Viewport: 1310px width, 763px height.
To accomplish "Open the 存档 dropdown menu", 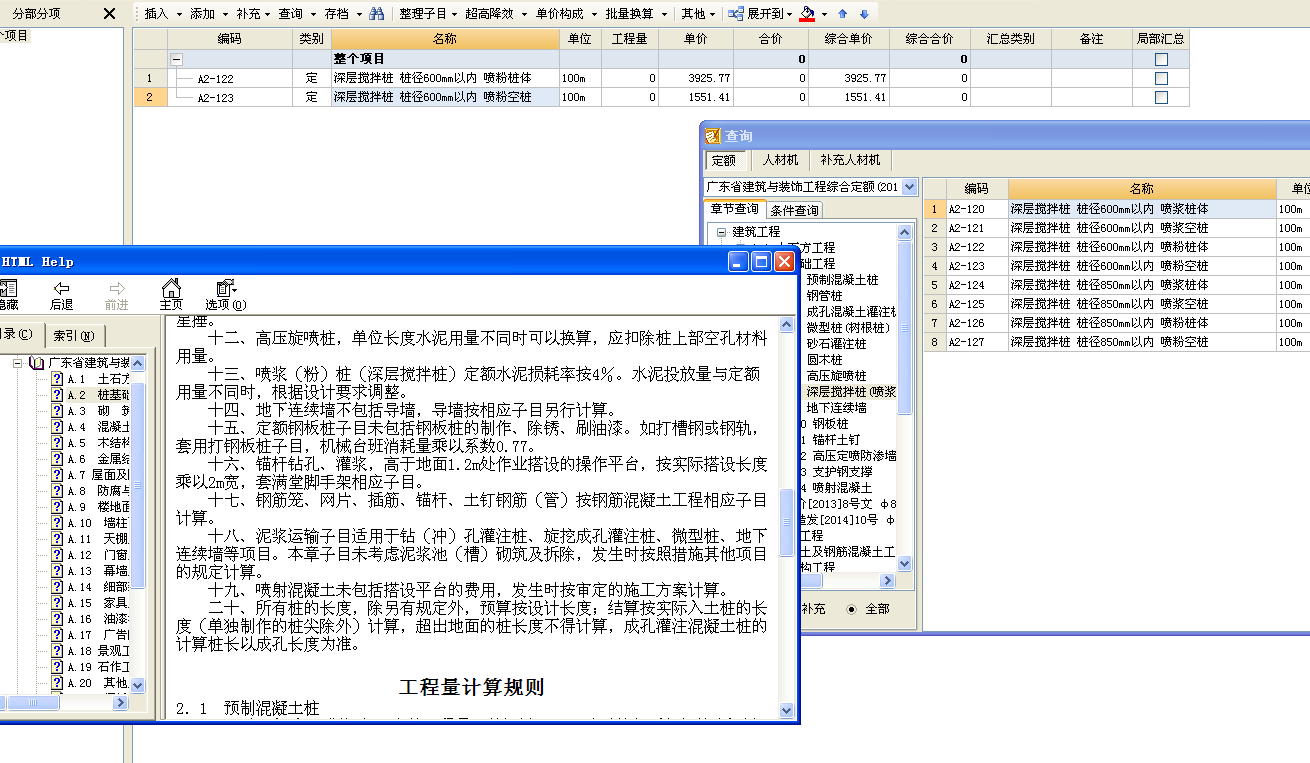I will click(342, 14).
